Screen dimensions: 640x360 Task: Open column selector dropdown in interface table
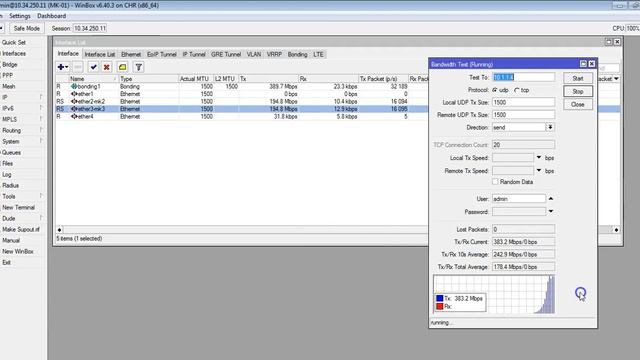point(616,79)
